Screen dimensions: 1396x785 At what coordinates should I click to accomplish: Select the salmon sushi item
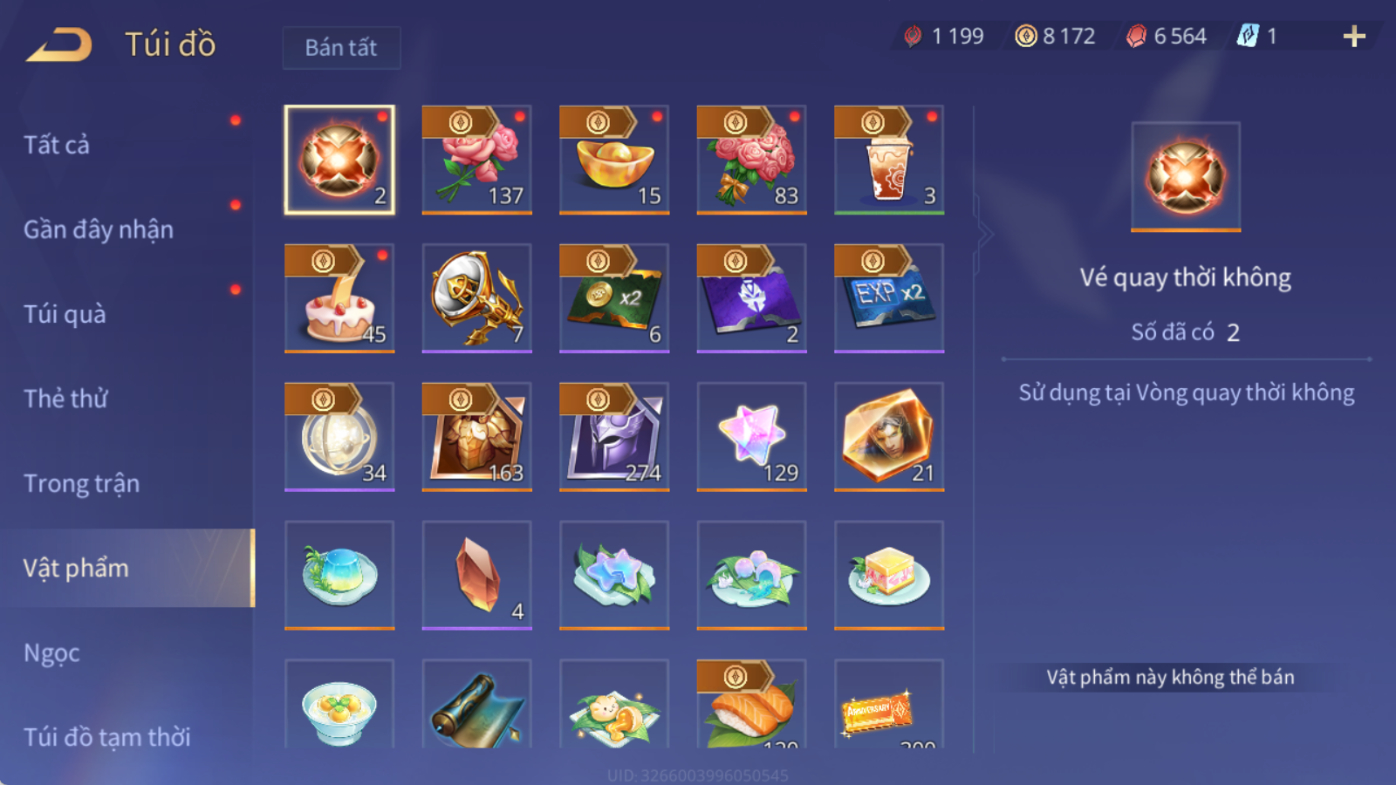coord(752,704)
